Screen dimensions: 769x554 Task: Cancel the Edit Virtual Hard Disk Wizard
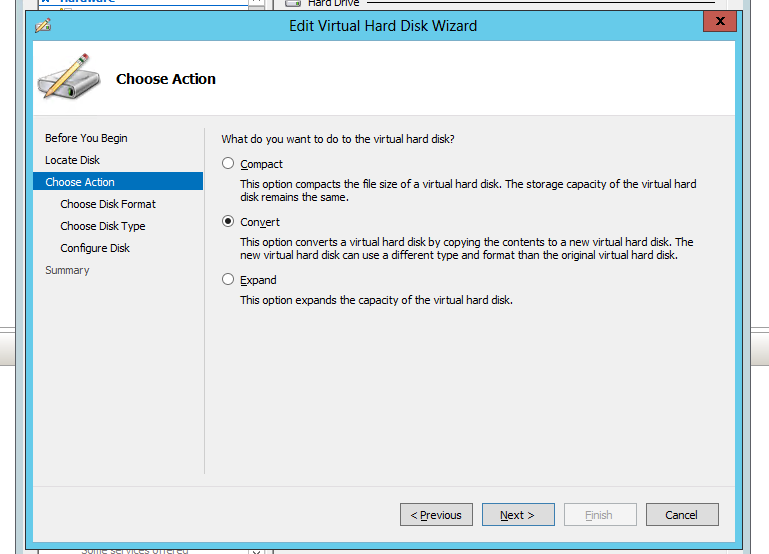(681, 515)
